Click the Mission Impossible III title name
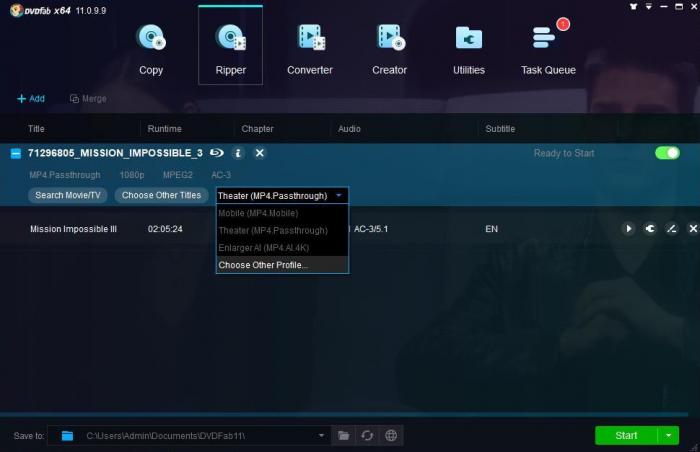700x452 pixels. (73, 229)
